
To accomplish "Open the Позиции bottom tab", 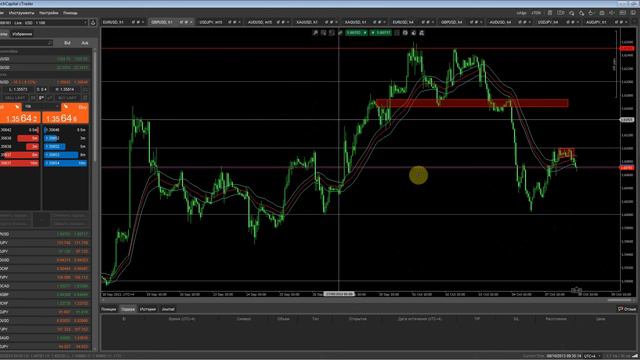I will click(109, 309).
